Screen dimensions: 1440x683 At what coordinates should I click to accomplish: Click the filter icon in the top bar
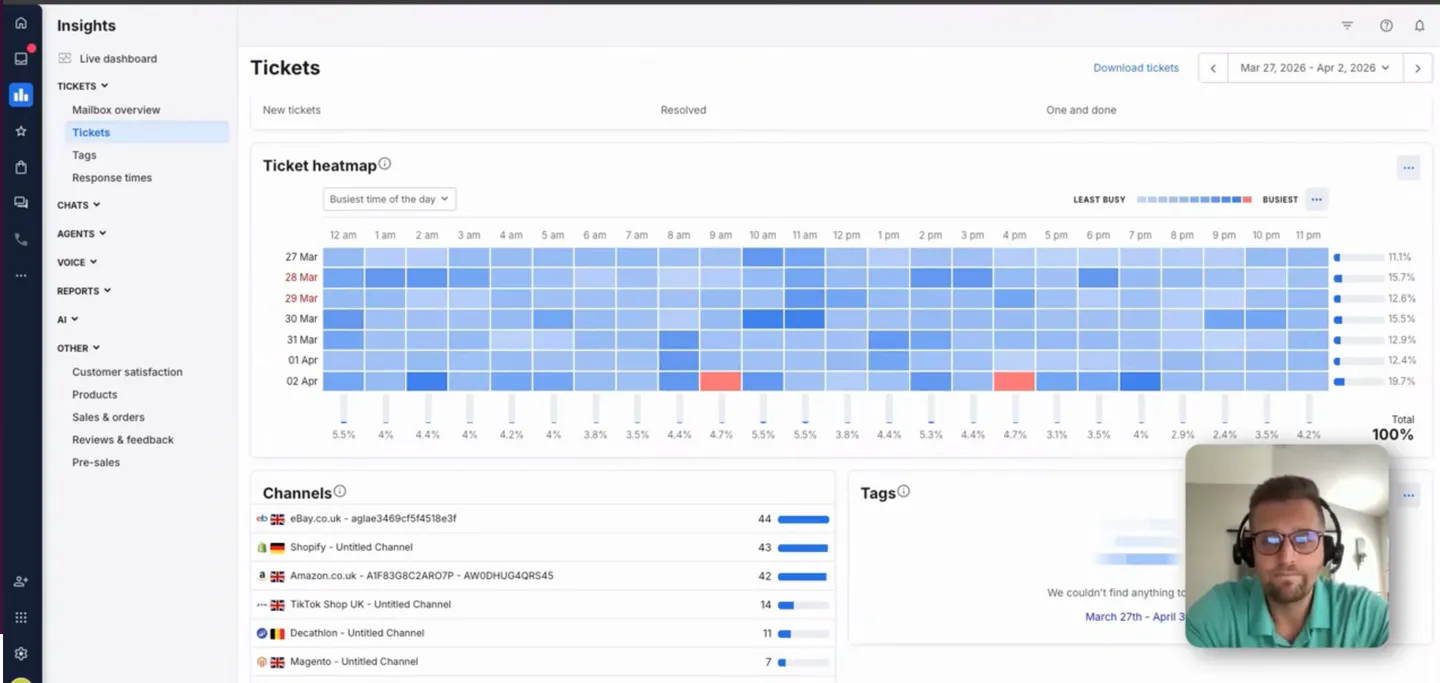pyautogui.click(x=1347, y=26)
